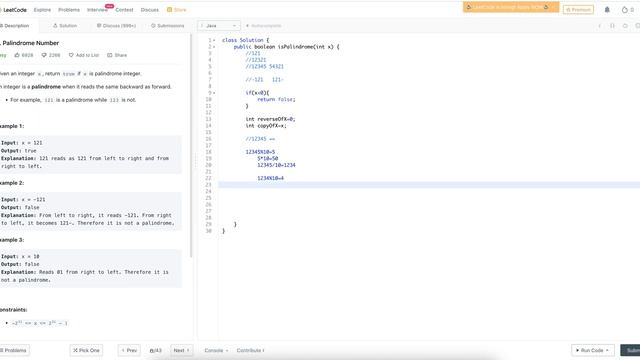Click the Submit button
This screenshot has width=640, height=360.
pyautogui.click(x=631, y=351)
